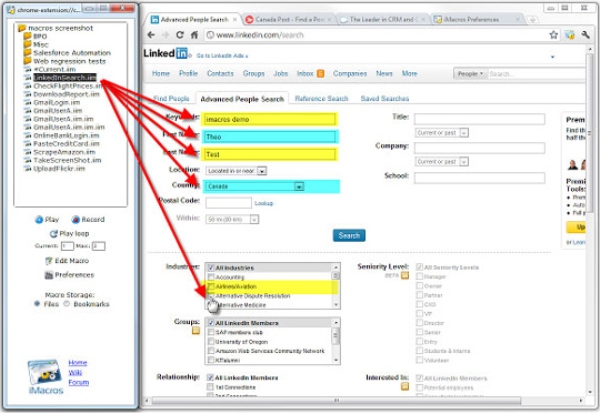This screenshot has width=600, height=413.
Task: Check the Accounting industry checkbox
Action: click(x=210, y=277)
